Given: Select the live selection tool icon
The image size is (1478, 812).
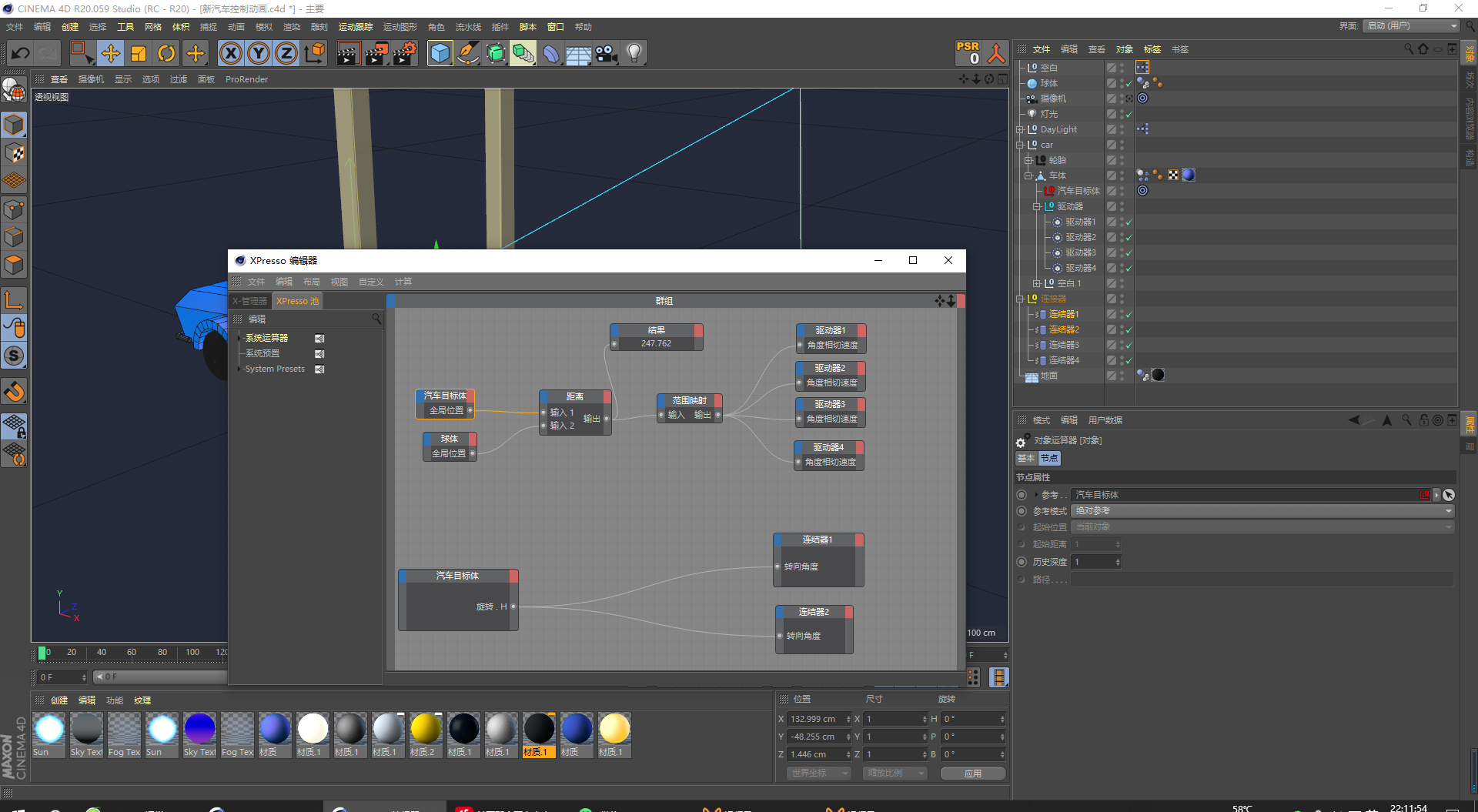Looking at the screenshot, I should click(x=82, y=53).
